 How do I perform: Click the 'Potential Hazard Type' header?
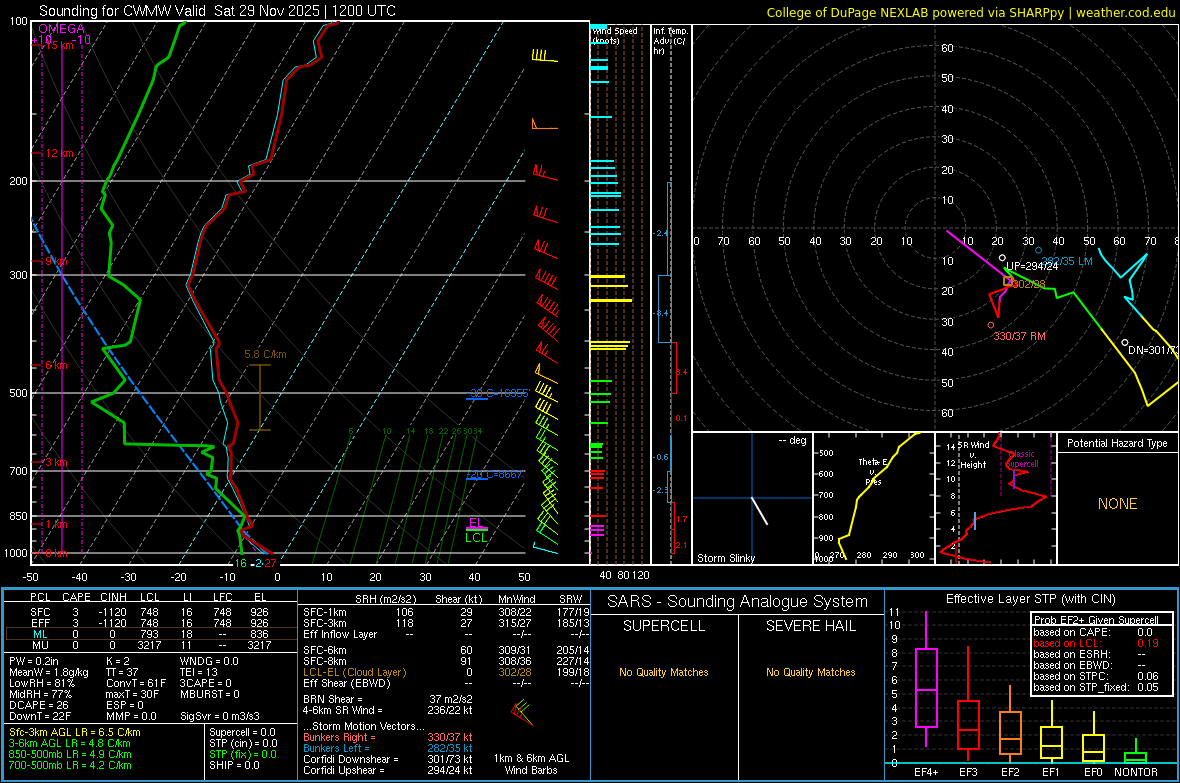(x=1117, y=443)
